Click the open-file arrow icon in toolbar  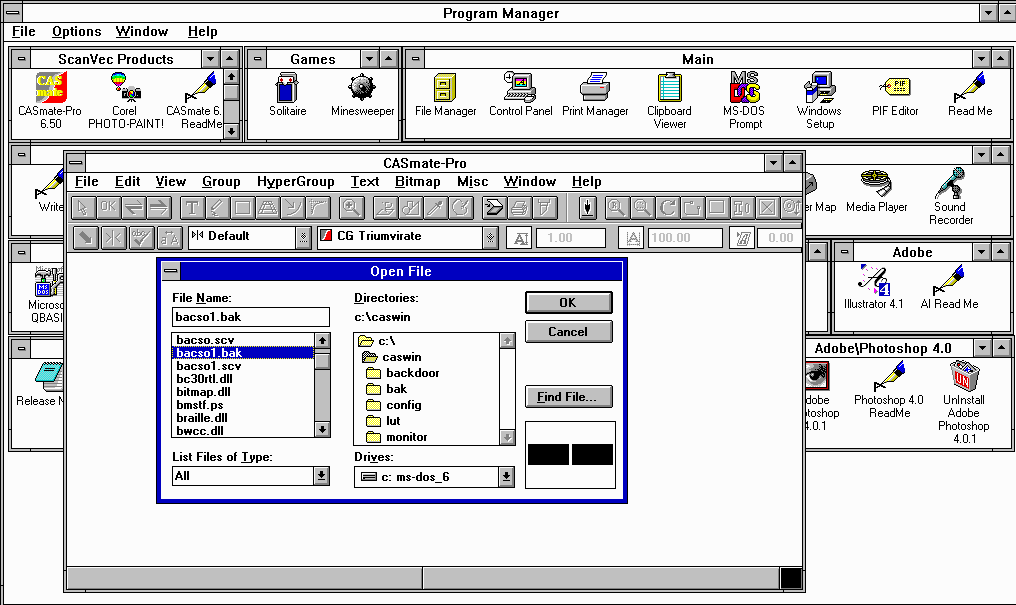click(494, 207)
